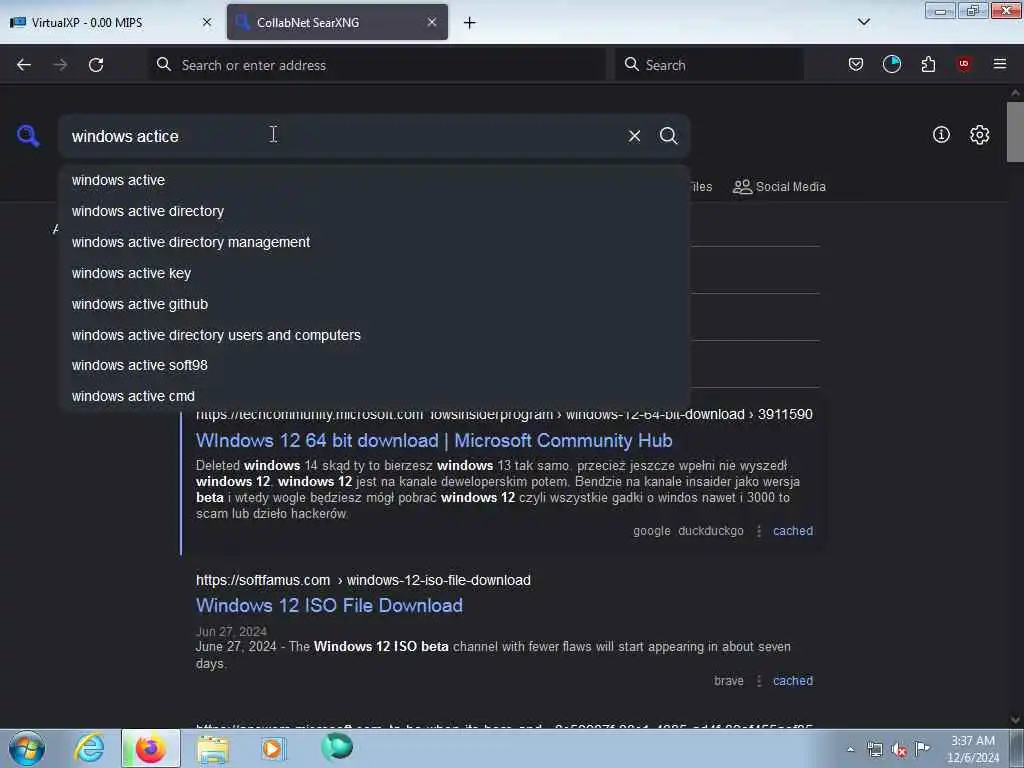Image resolution: width=1024 pixels, height=768 pixels.
Task: Open the Pocket save icon
Action: click(x=856, y=64)
